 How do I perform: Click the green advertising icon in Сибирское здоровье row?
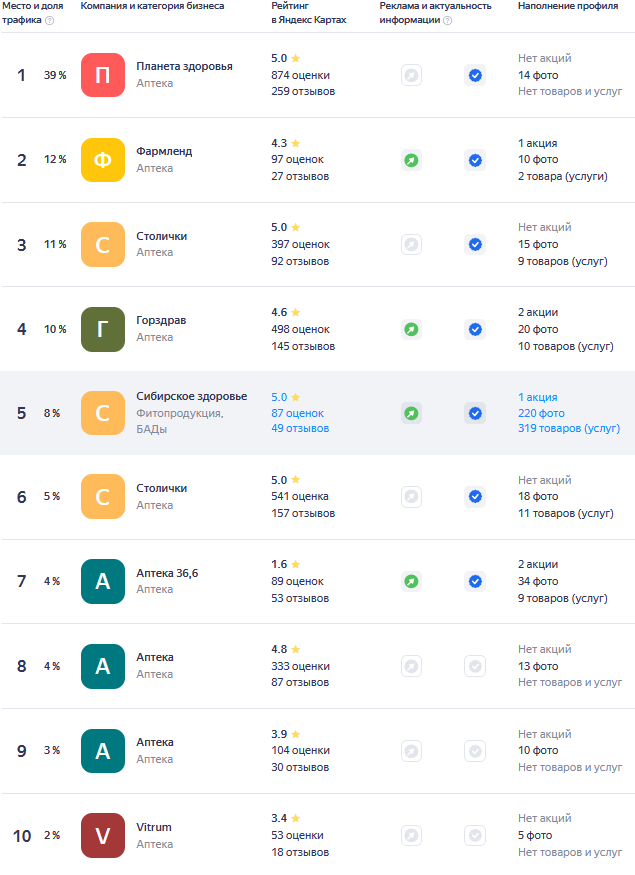411,414
